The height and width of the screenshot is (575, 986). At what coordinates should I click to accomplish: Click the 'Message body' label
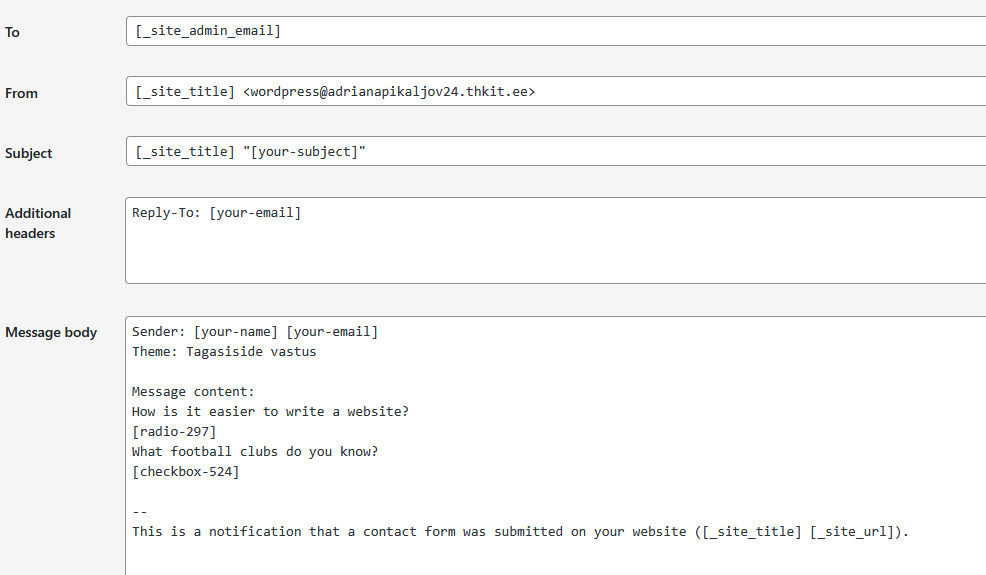[x=51, y=332]
